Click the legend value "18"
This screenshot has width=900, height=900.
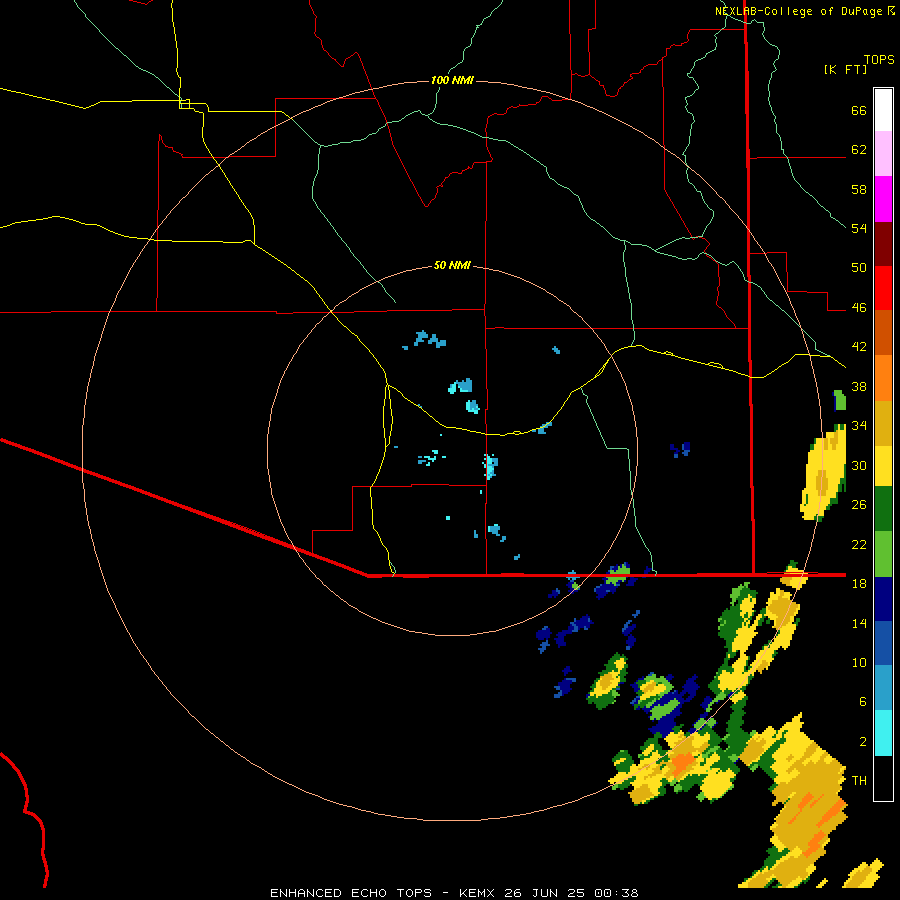click(859, 584)
